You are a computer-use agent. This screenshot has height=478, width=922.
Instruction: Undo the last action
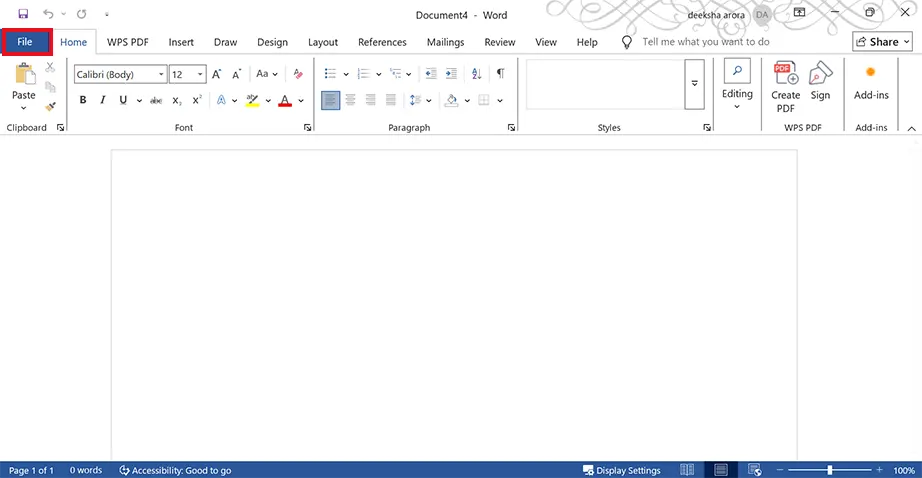coord(48,14)
